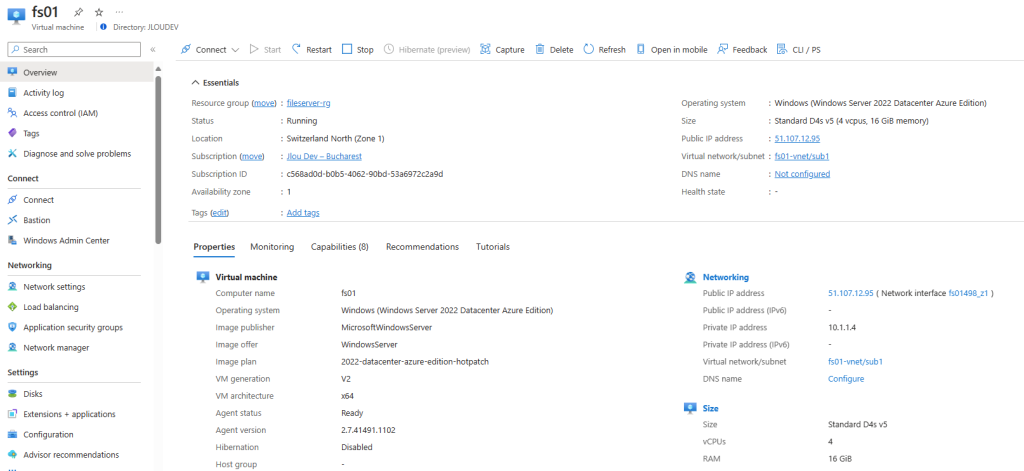
Task: Click the directory info icon near JLOUDEV
Action: click(104, 27)
